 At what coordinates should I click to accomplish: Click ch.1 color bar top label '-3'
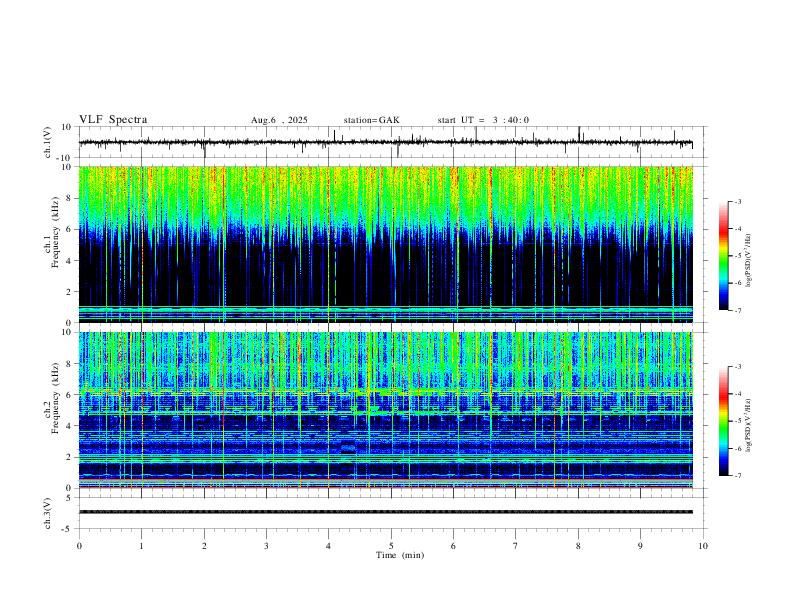(737, 201)
